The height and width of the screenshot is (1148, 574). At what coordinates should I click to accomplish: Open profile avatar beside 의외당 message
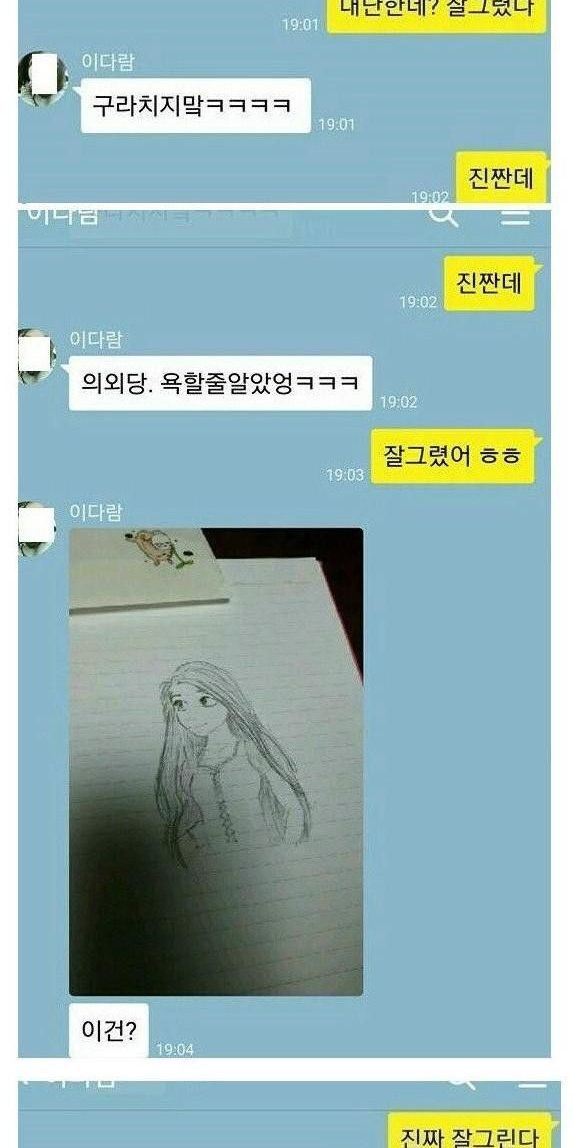(x=37, y=357)
